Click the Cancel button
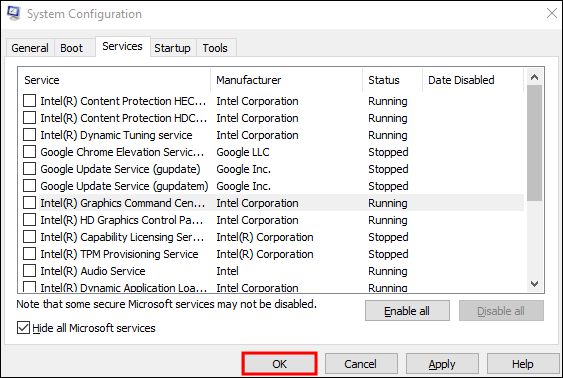This screenshot has width=563, height=378. pos(361,364)
